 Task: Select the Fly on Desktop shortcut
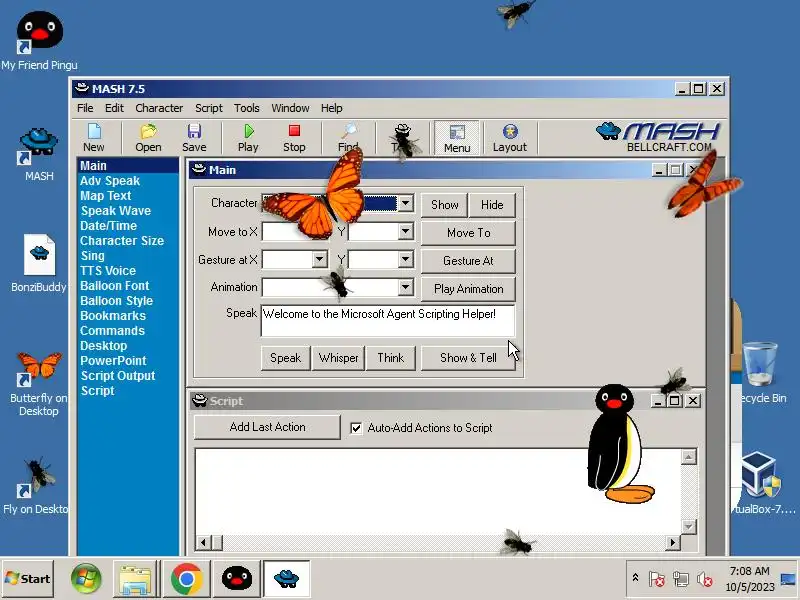[36, 486]
